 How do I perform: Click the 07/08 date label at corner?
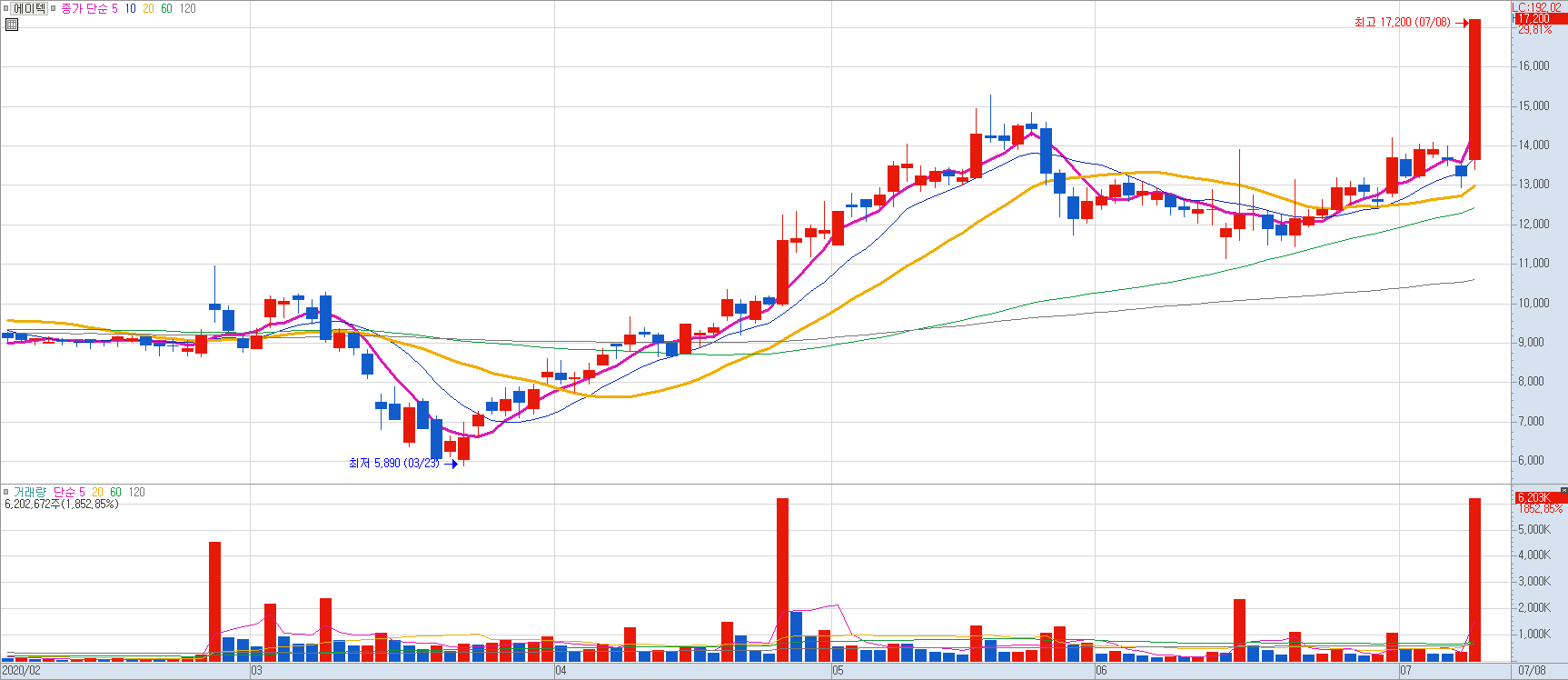click(1531, 671)
